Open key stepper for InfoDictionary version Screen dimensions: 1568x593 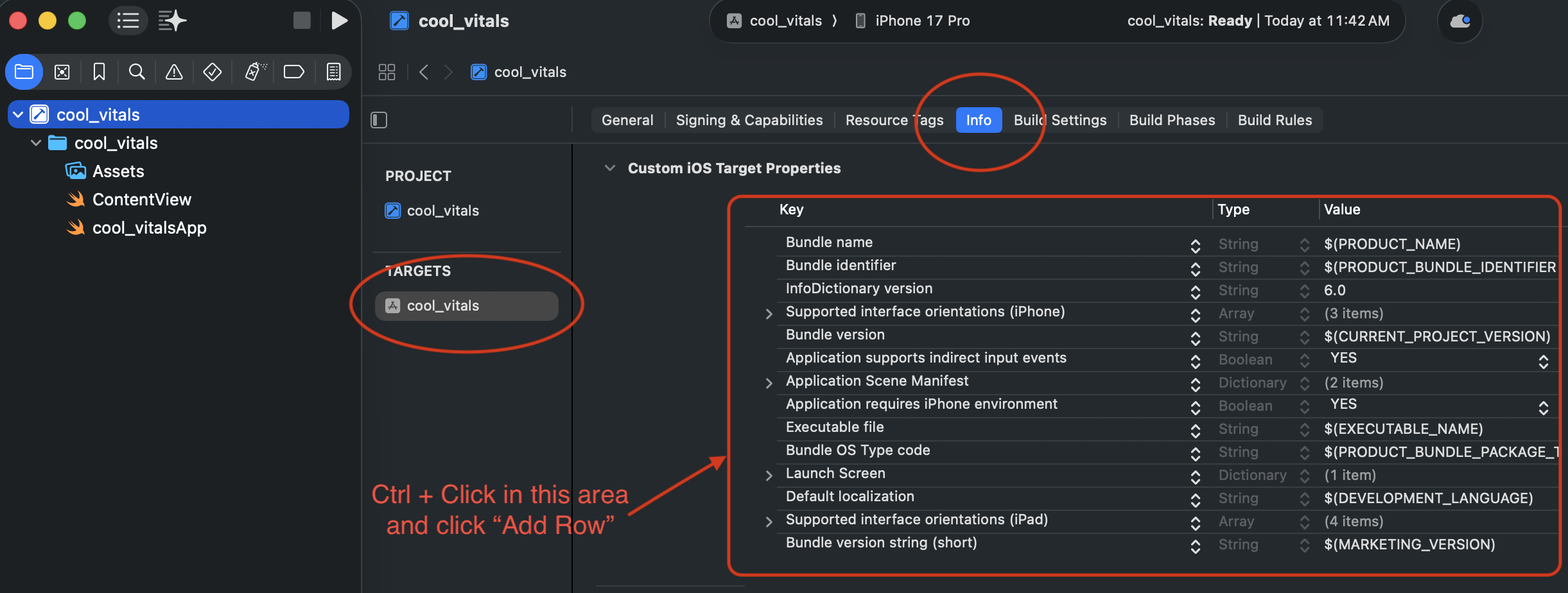click(x=1195, y=292)
